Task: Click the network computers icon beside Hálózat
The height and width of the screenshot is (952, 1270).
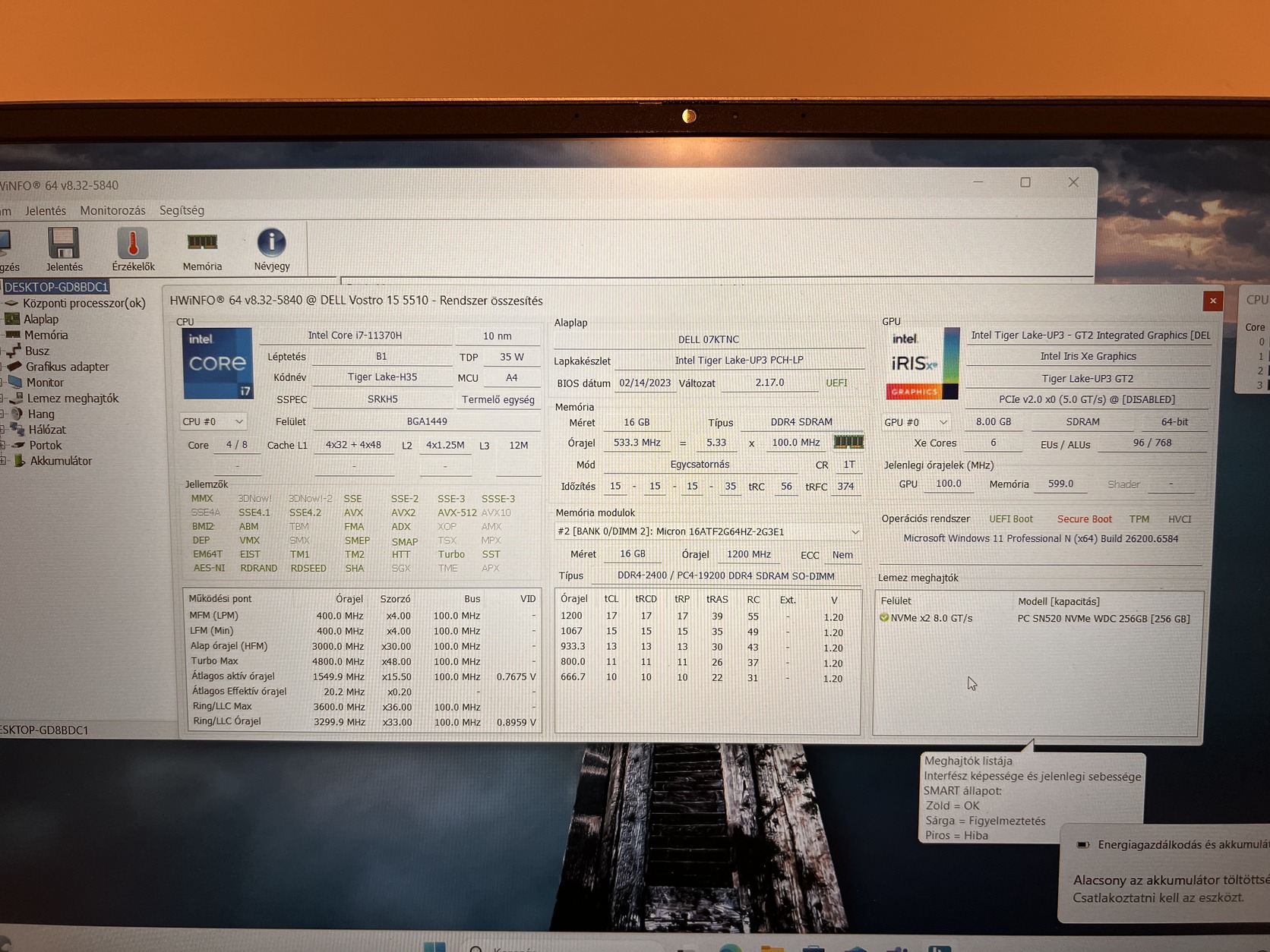Action: (17, 430)
